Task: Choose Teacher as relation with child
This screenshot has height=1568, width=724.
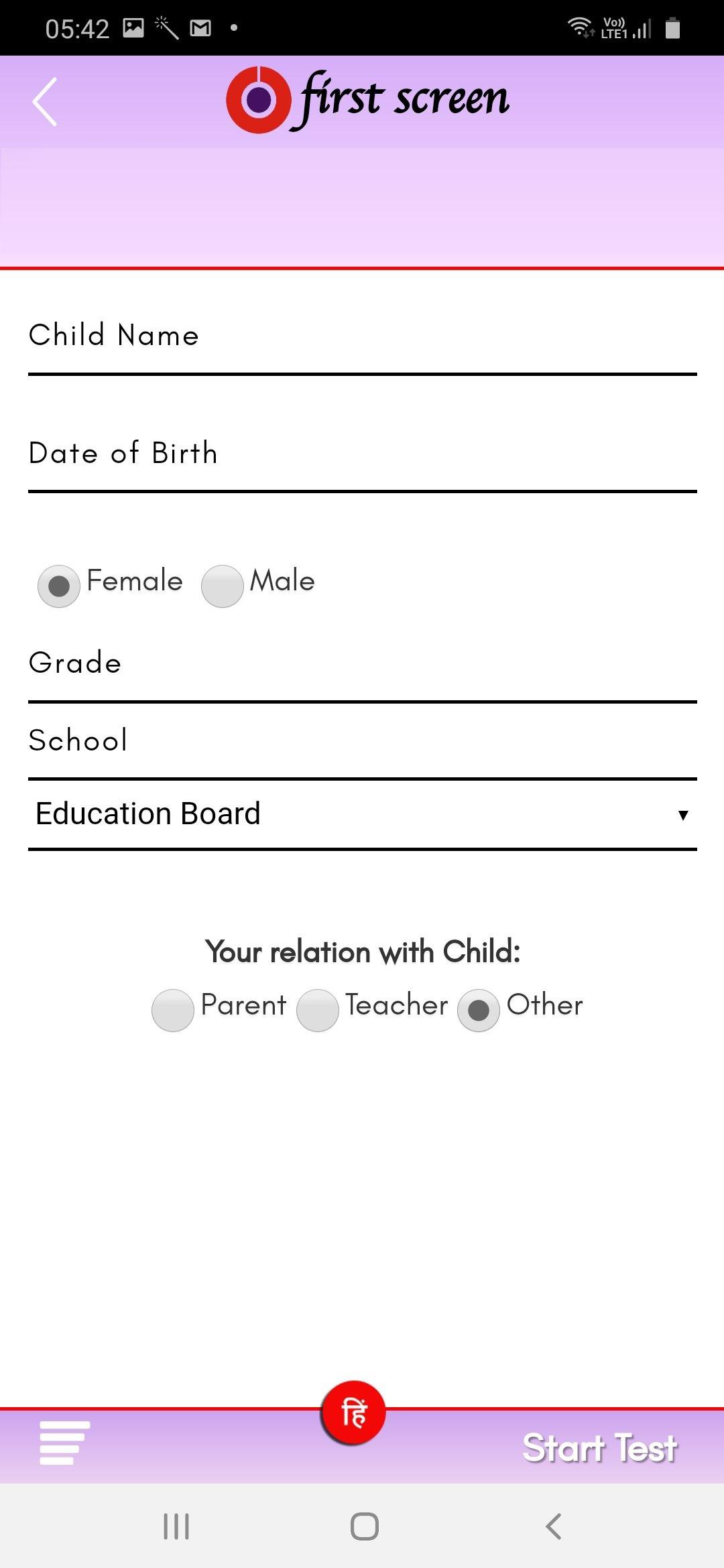Action: 317,1010
